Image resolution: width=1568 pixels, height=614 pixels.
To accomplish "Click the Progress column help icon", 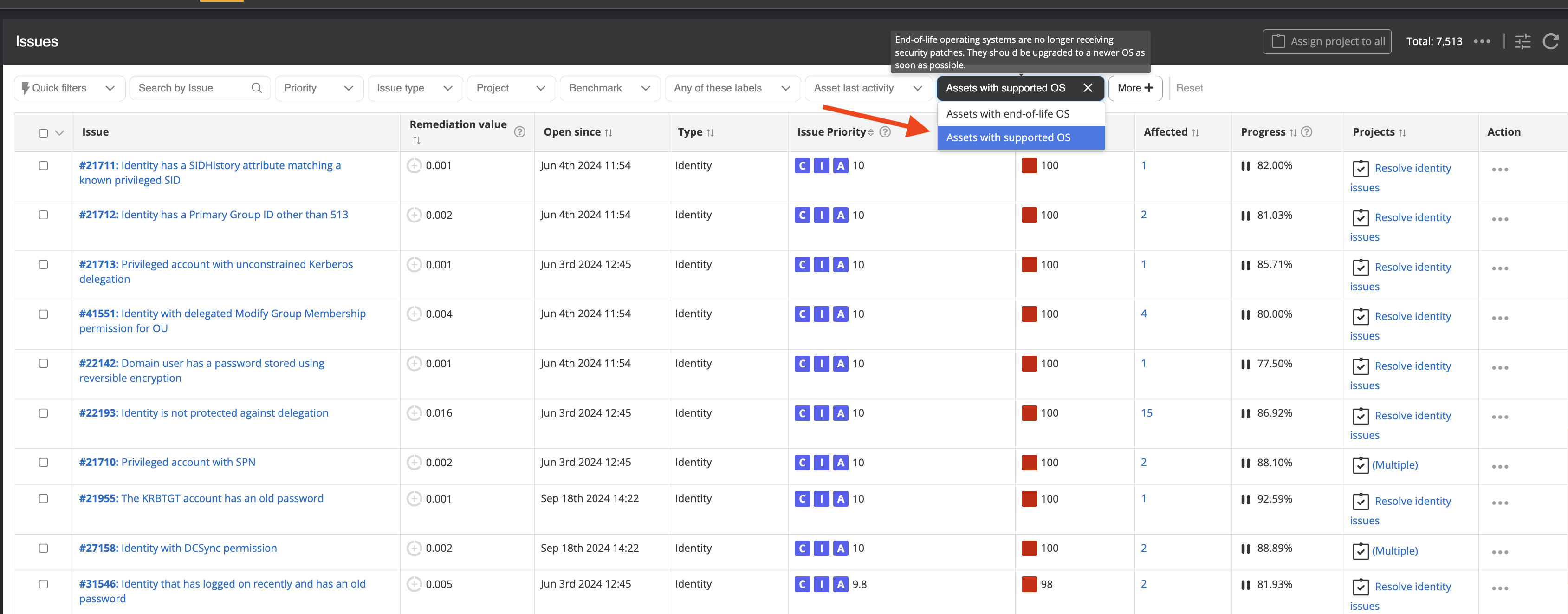I will click(1306, 131).
